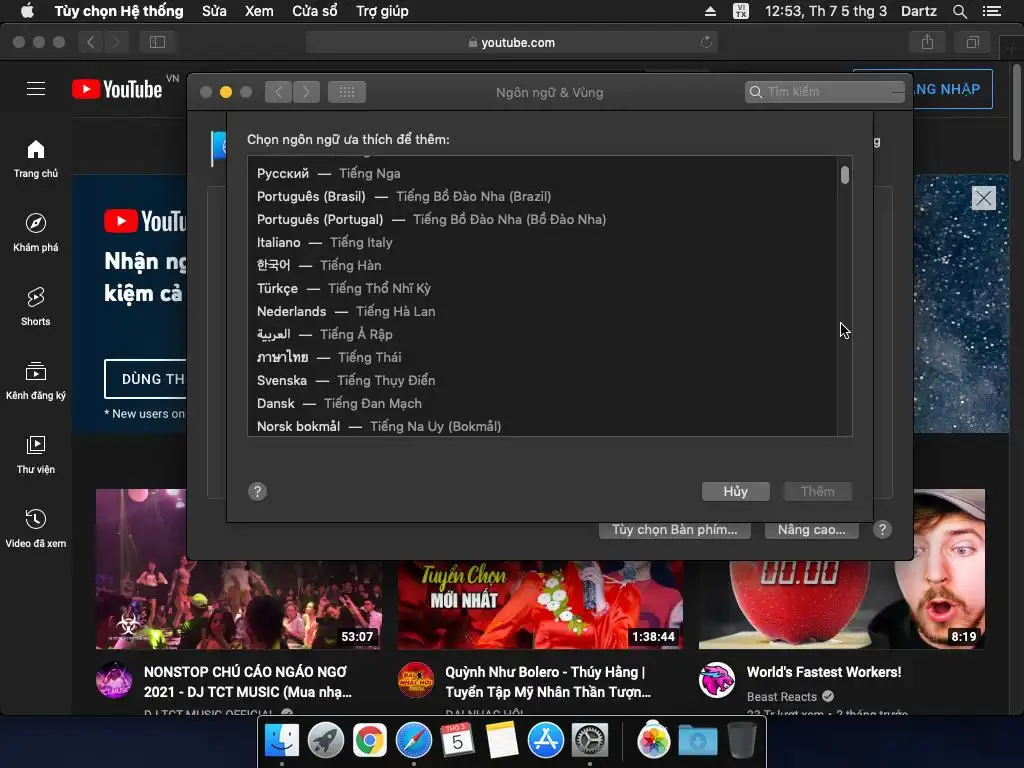Reload the youtube.com page

click(x=706, y=42)
